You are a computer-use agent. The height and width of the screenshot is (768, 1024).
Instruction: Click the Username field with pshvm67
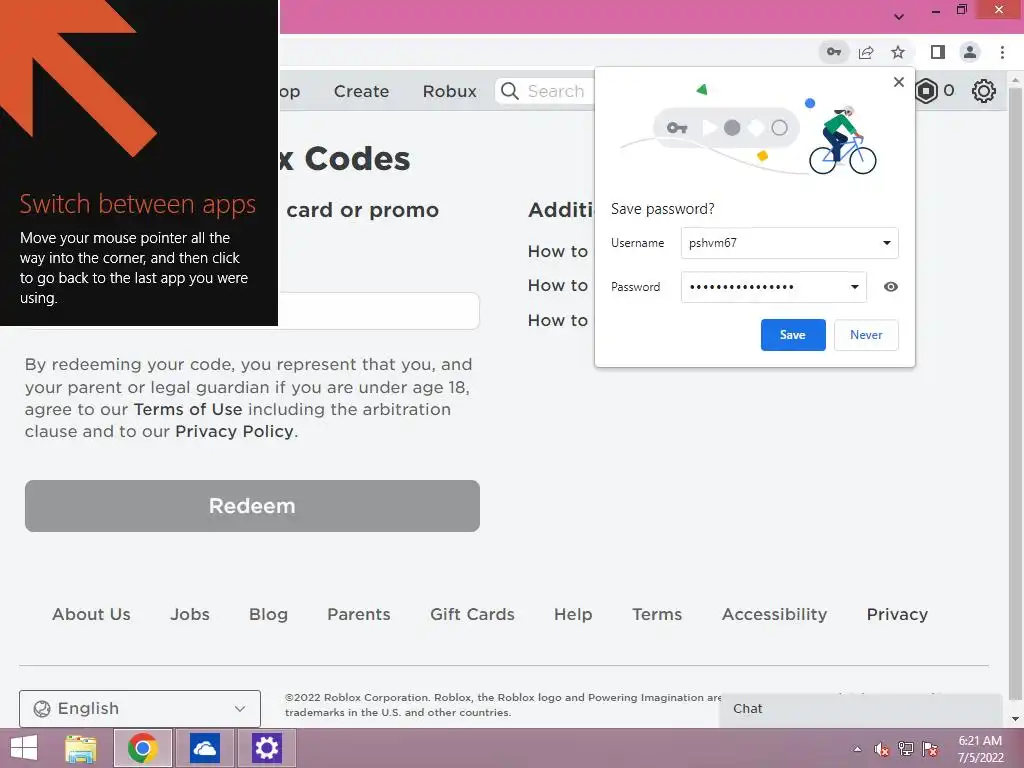pos(790,243)
